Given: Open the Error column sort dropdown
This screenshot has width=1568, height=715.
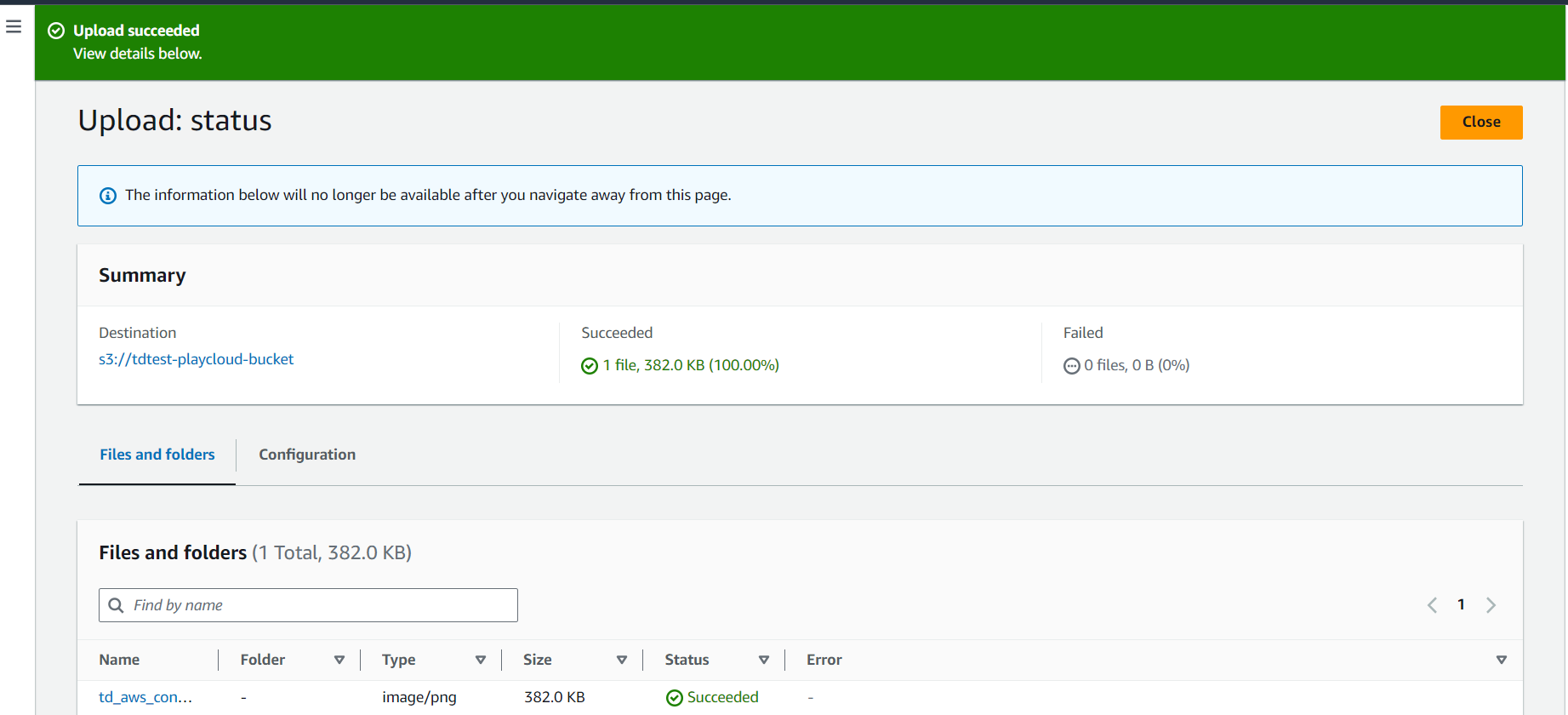Looking at the screenshot, I should [1502, 660].
